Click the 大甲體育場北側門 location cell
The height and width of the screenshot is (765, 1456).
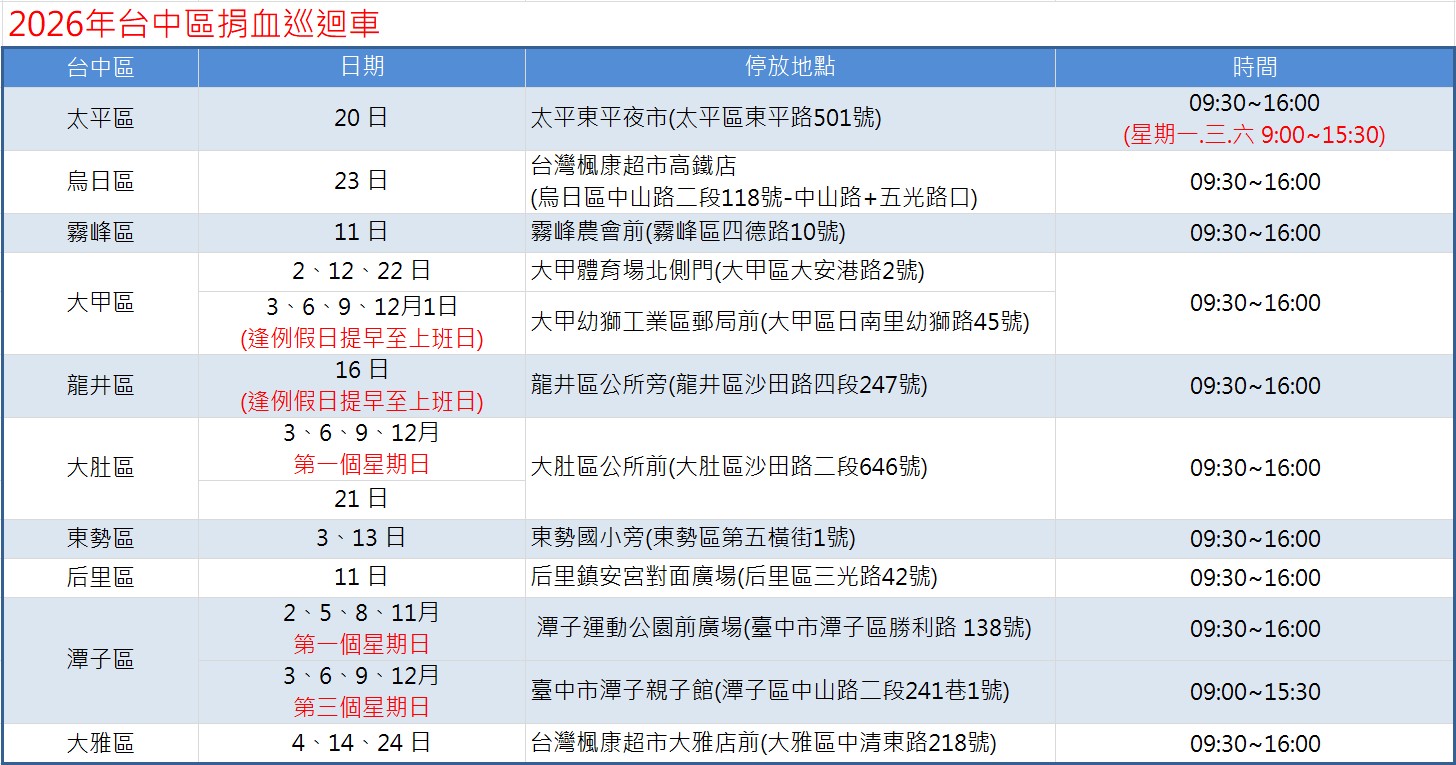727,271
